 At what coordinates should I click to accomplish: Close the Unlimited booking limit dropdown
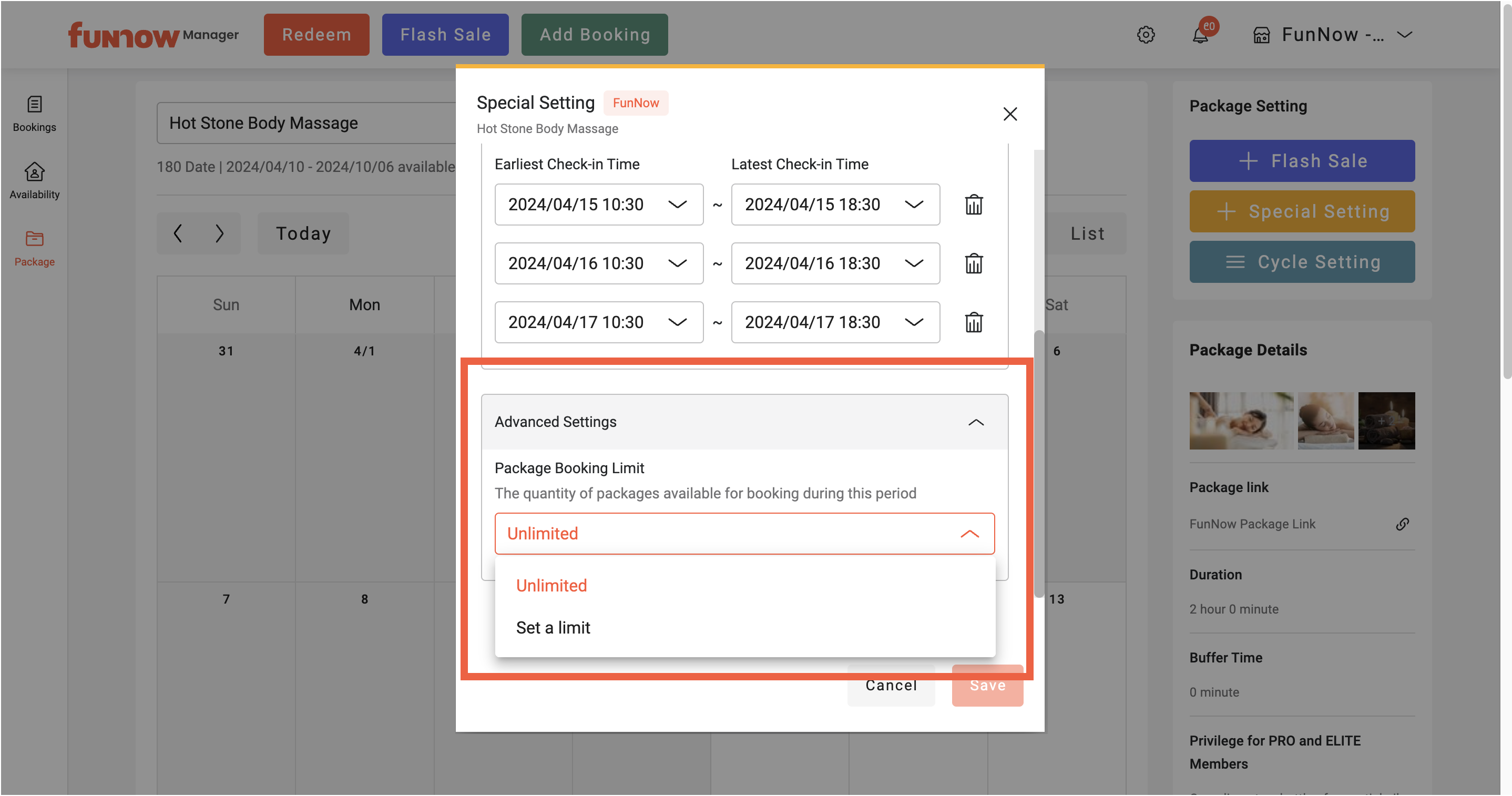point(744,534)
